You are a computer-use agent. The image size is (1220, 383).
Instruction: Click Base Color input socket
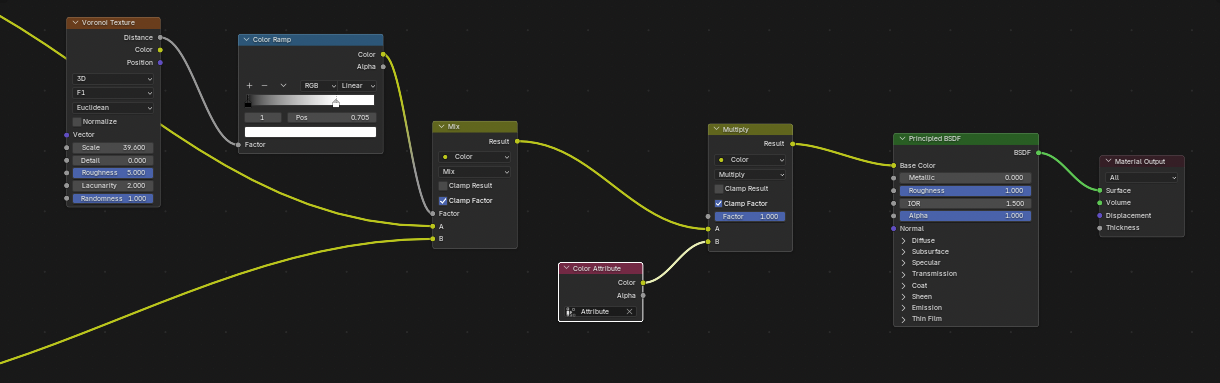[894, 165]
